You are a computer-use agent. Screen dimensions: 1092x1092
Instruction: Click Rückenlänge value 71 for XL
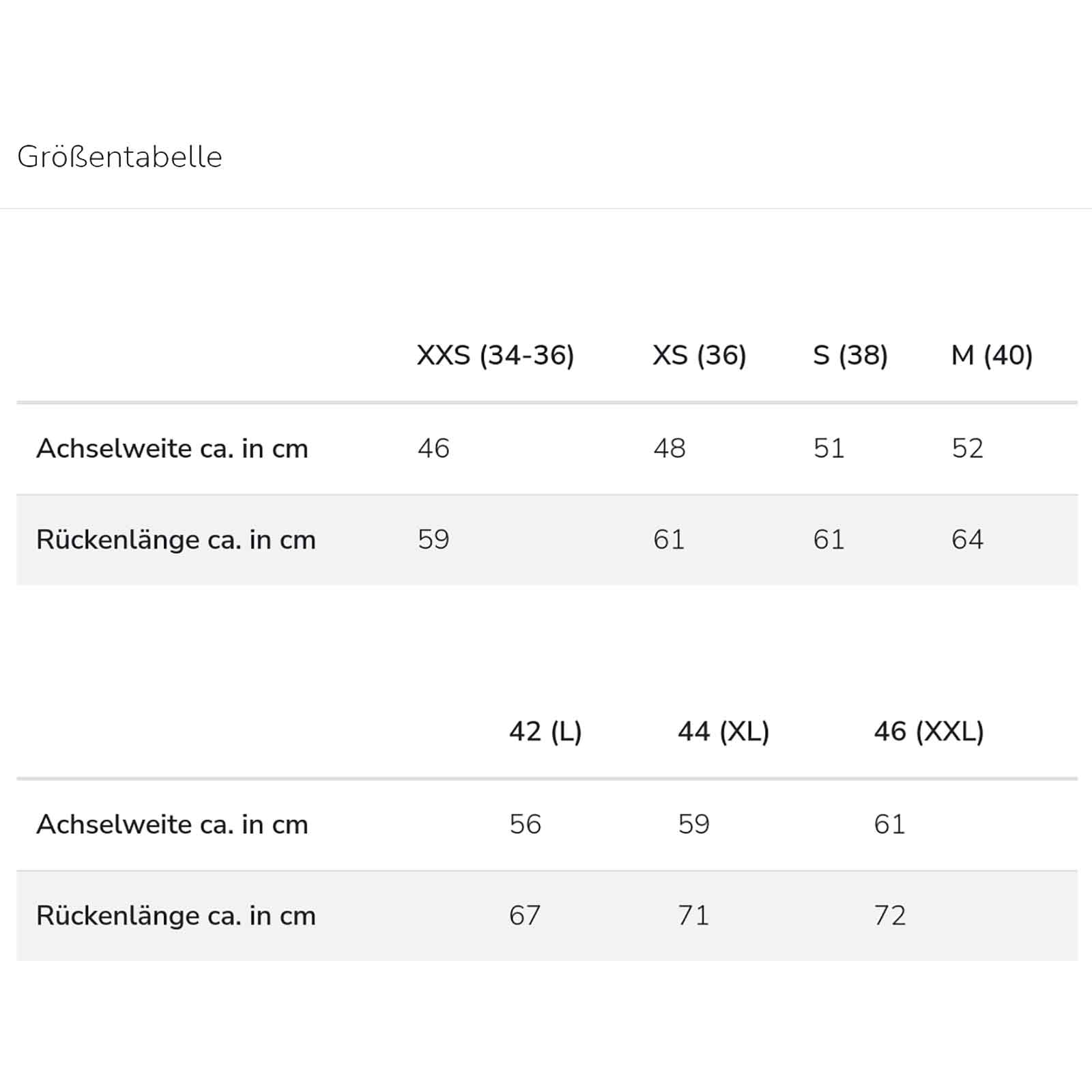coord(693,916)
